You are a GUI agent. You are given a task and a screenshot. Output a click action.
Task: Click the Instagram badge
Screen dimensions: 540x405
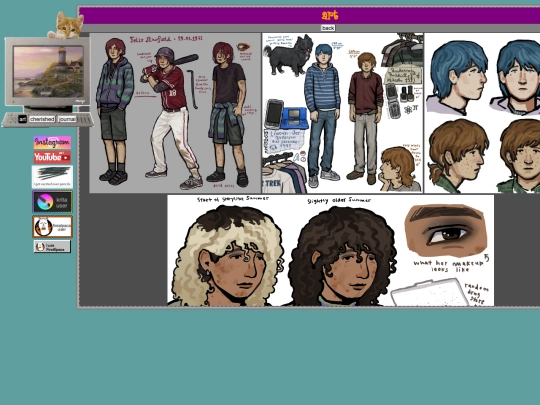(52, 142)
